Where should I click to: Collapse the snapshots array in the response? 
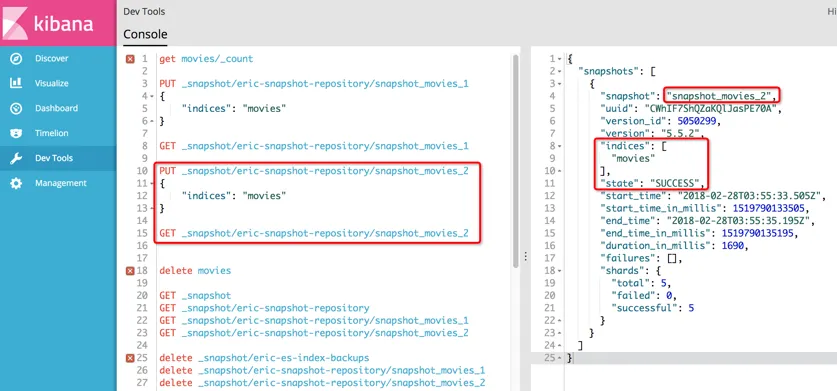[x=559, y=72]
